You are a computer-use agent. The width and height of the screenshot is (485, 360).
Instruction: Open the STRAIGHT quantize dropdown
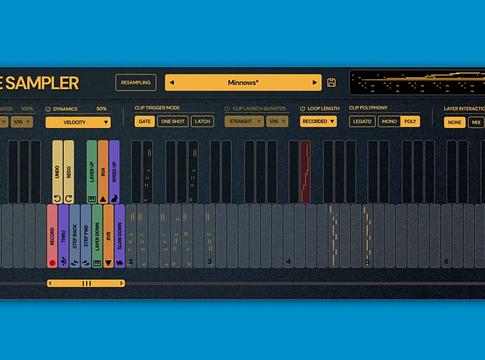(244, 121)
